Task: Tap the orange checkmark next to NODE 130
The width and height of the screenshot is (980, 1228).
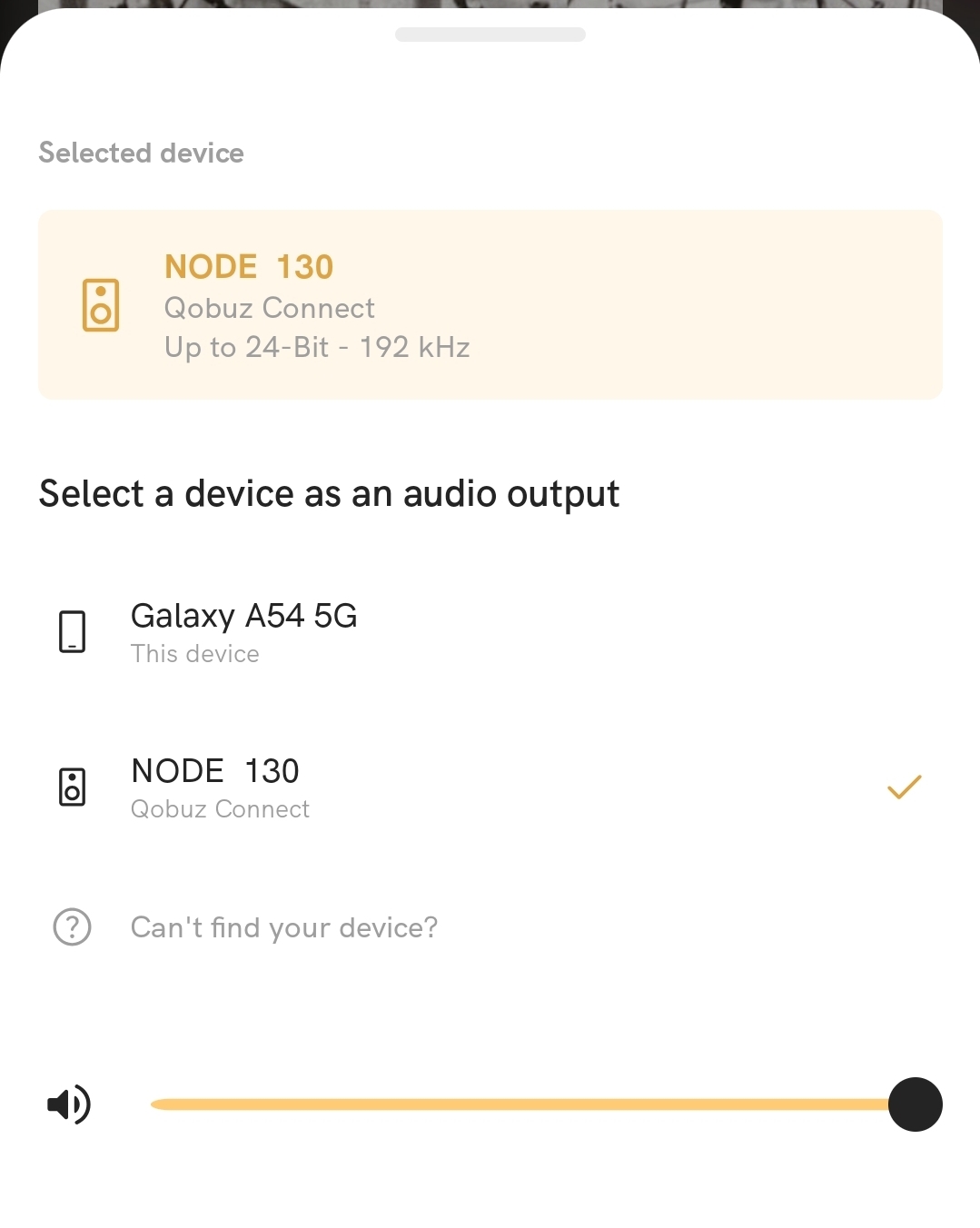Action: (x=904, y=787)
